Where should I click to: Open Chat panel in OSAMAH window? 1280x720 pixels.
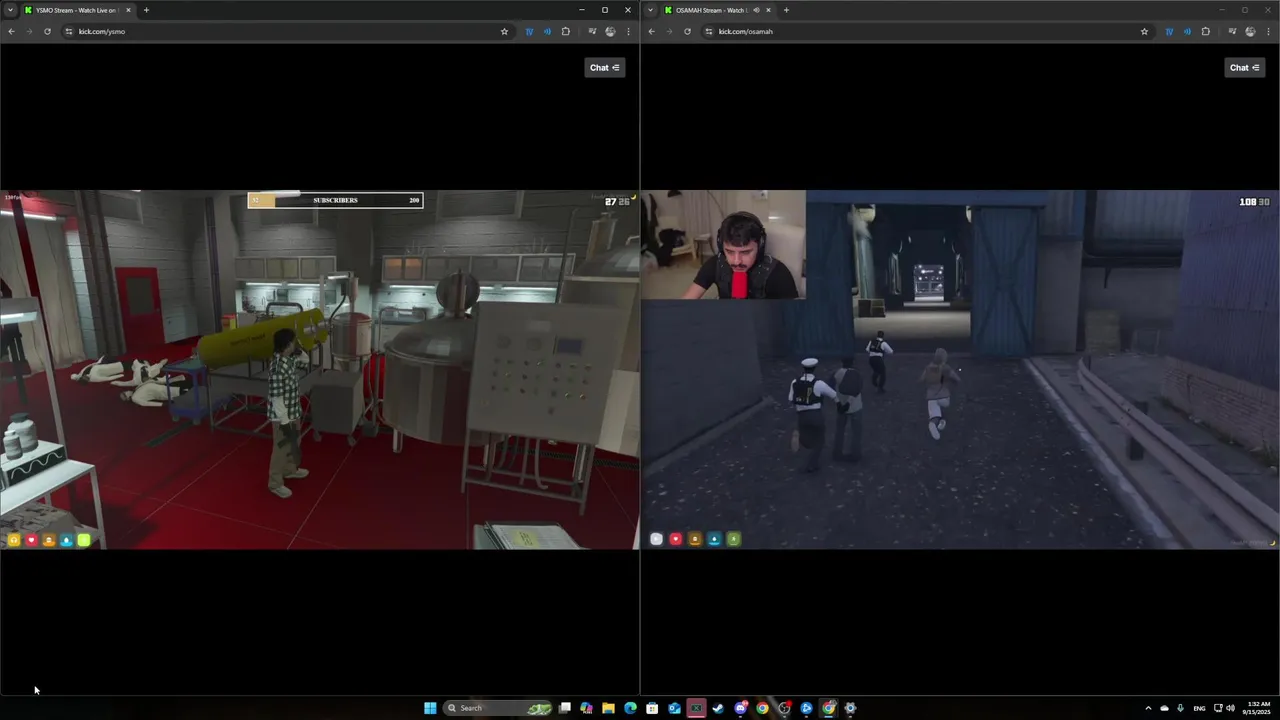(x=1245, y=67)
